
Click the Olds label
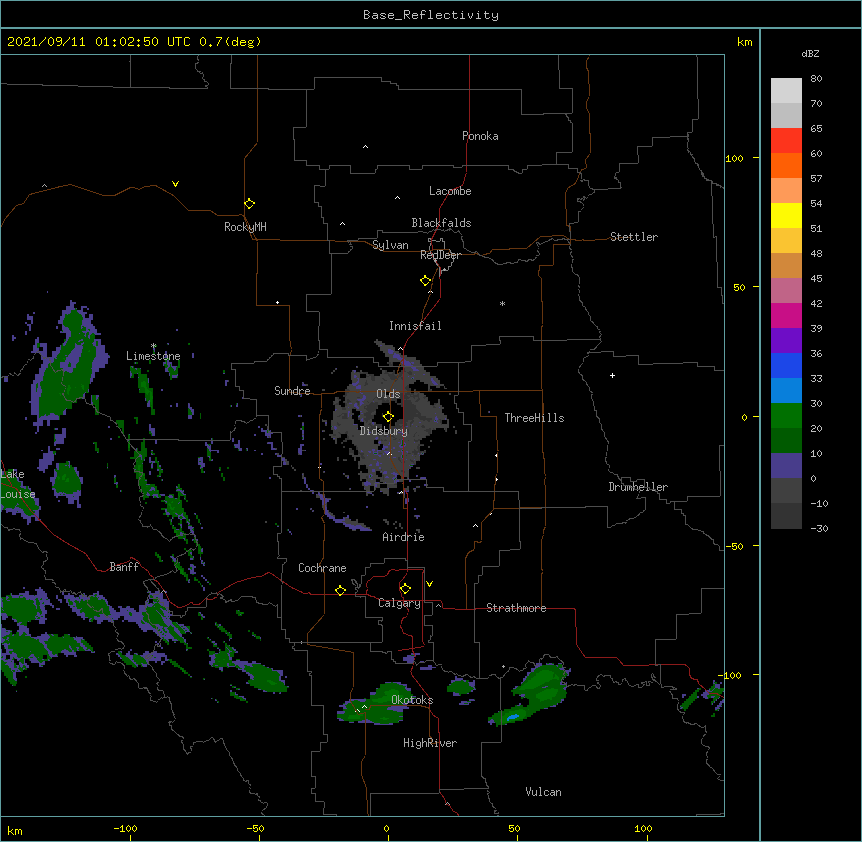(388, 394)
